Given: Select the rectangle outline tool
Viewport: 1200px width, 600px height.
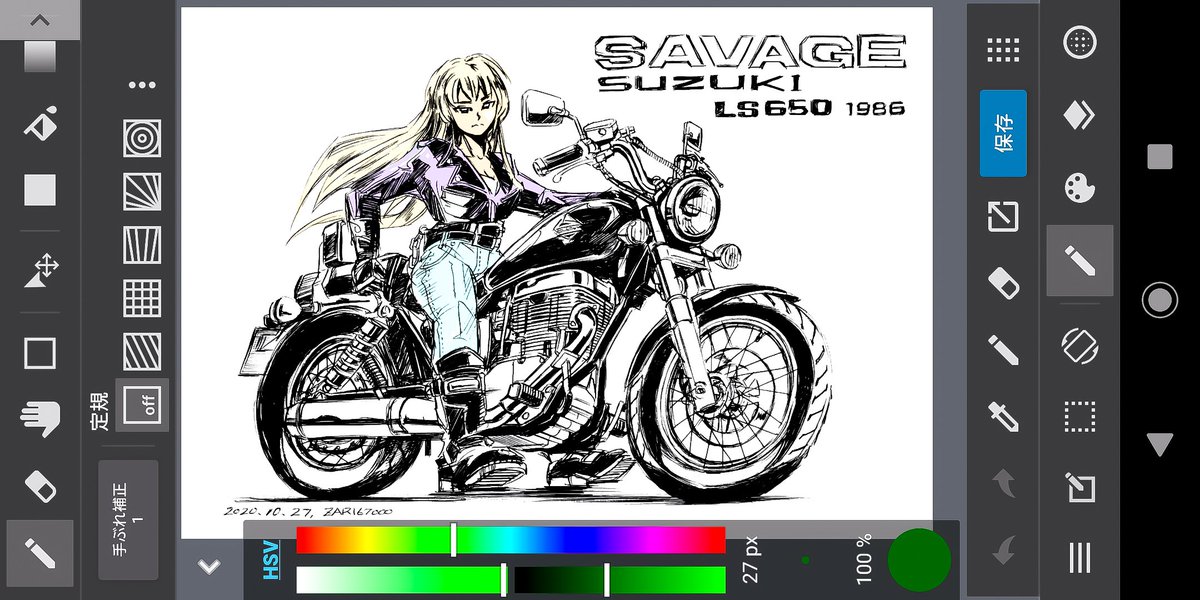Looking at the screenshot, I should [x=40, y=353].
